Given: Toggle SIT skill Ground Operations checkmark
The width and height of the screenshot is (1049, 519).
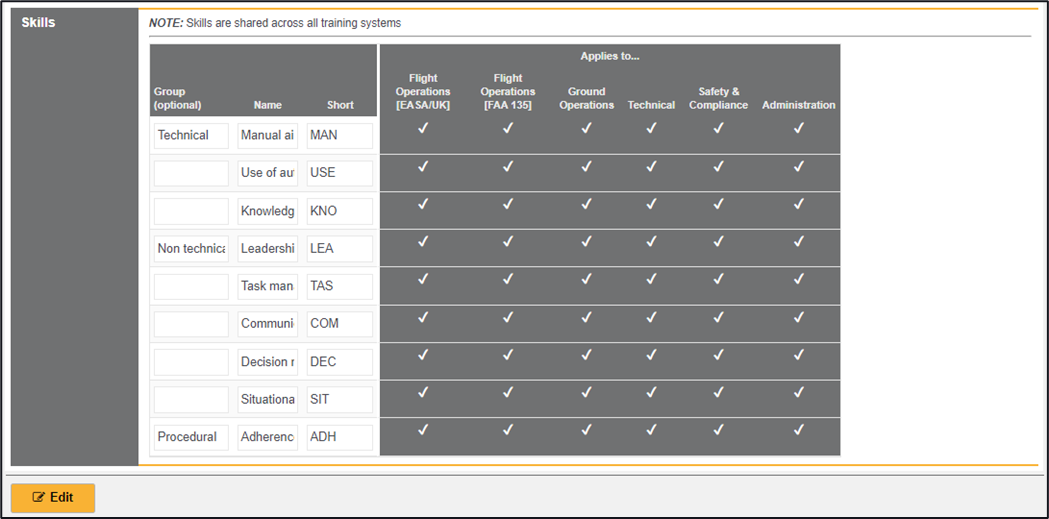Looking at the screenshot, I should 586,392.
